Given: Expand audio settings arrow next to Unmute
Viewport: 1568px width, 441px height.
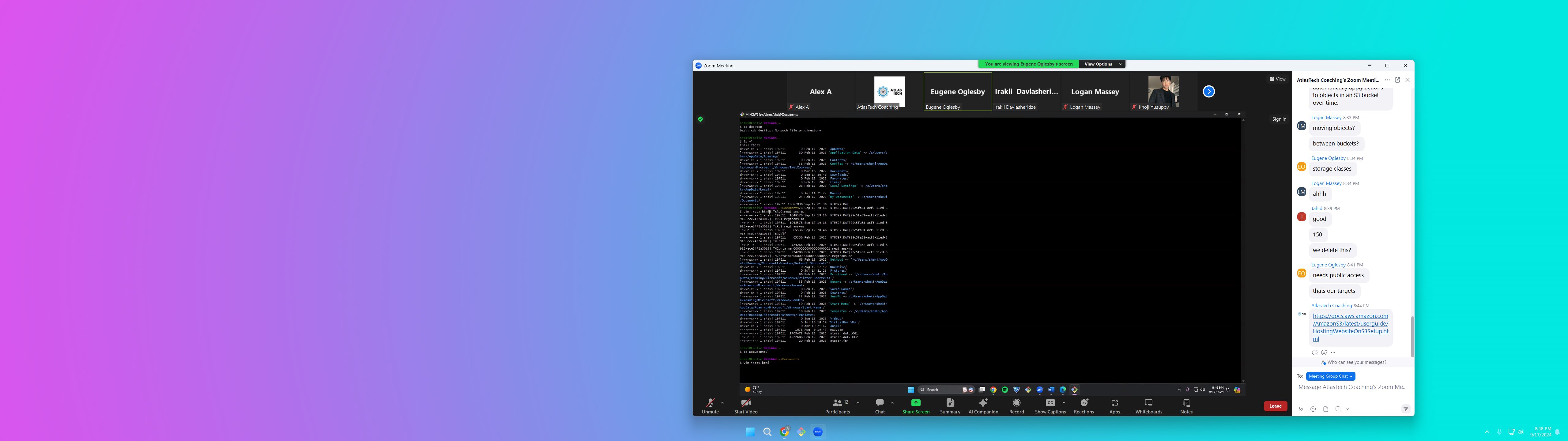Looking at the screenshot, I should pos(722,403).
